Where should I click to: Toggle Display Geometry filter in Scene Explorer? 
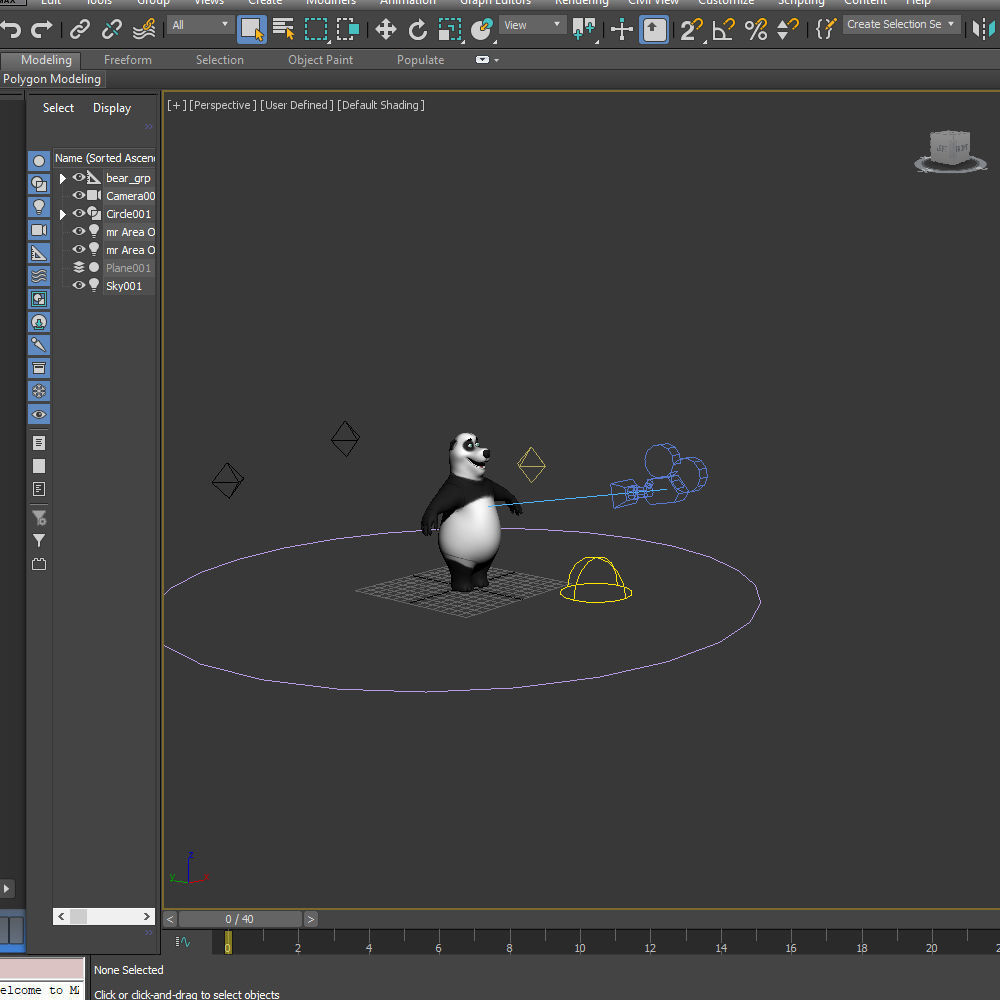[x=39, y=161]
